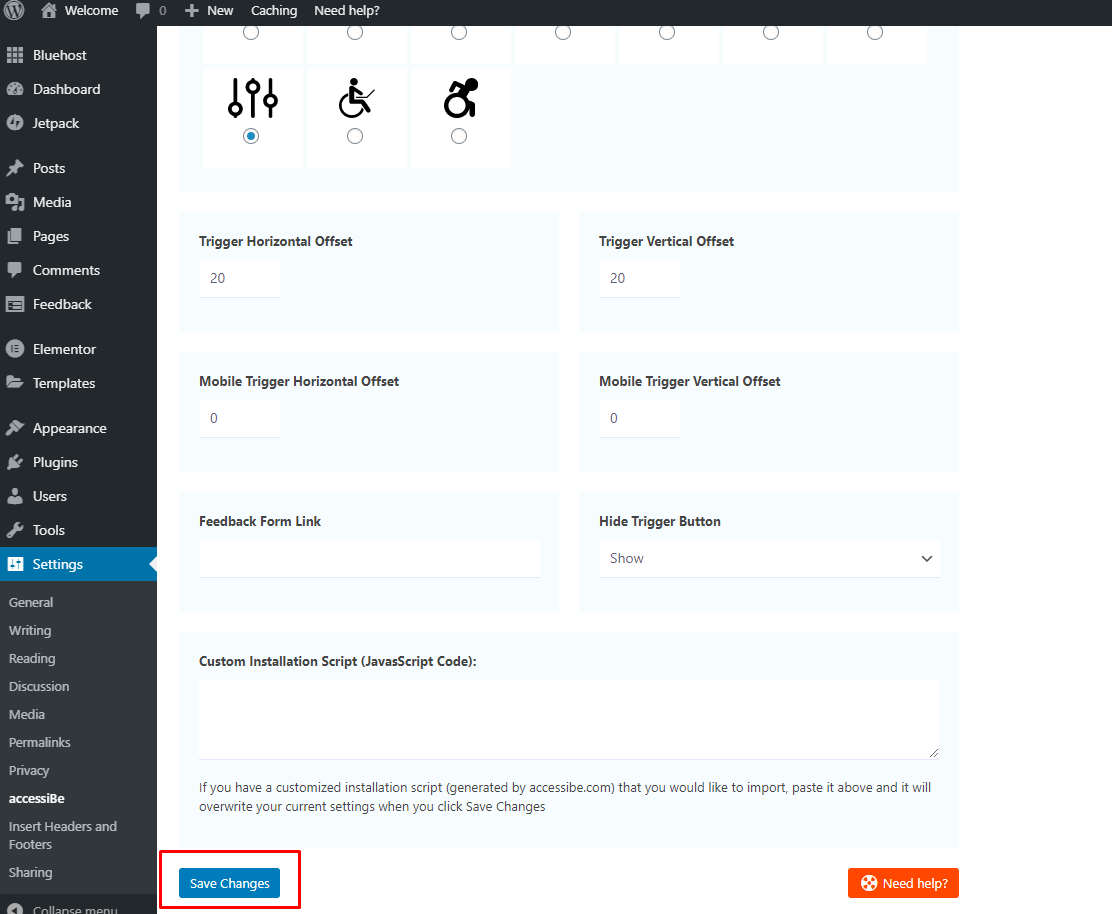Select radio button under wheelchair-with-cane icon
The height and width of the screenshot is (914, 1112).
355,136
